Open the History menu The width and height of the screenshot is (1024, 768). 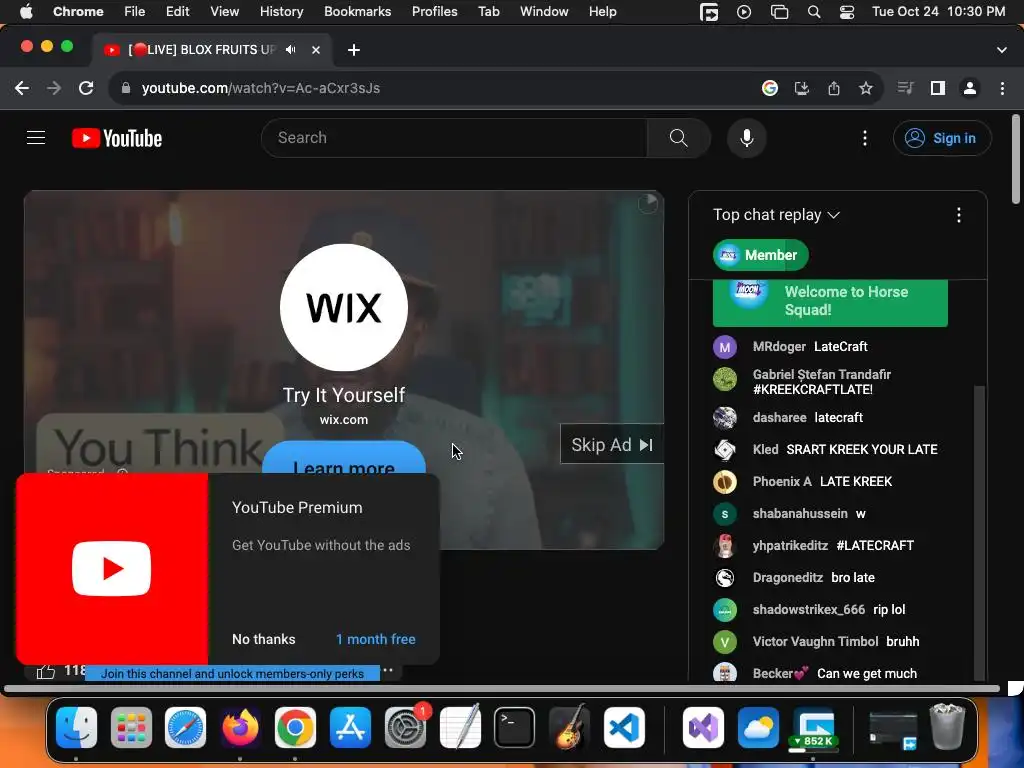[x=281, y=12]
